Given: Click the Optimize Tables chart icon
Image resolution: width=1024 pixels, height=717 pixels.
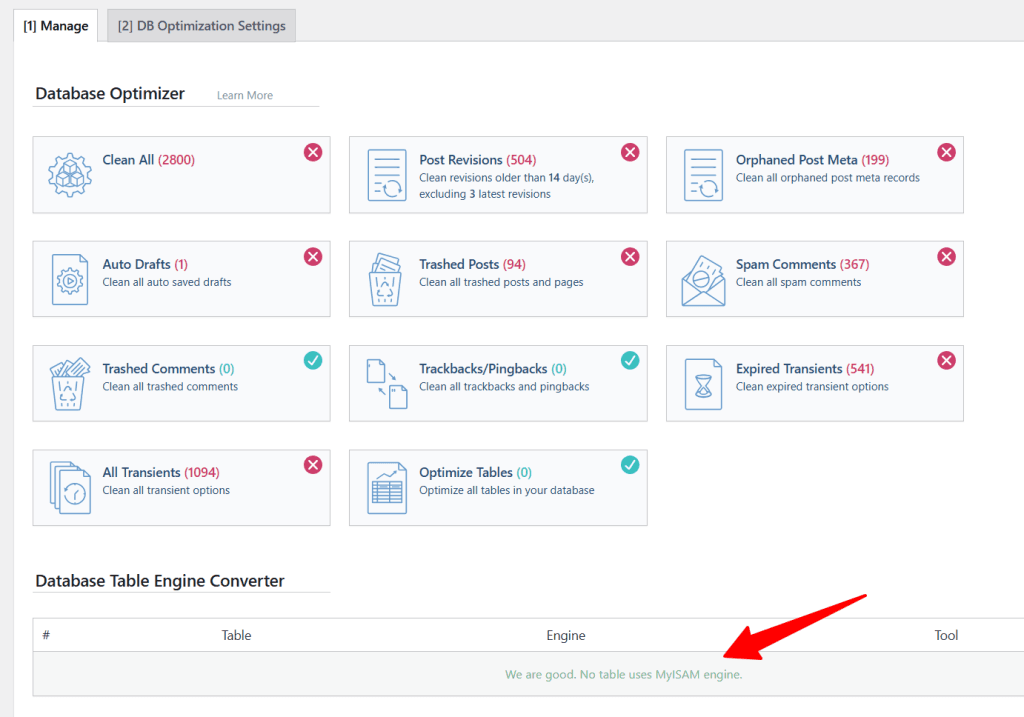Looking at the screenshot, I should 386,487.
